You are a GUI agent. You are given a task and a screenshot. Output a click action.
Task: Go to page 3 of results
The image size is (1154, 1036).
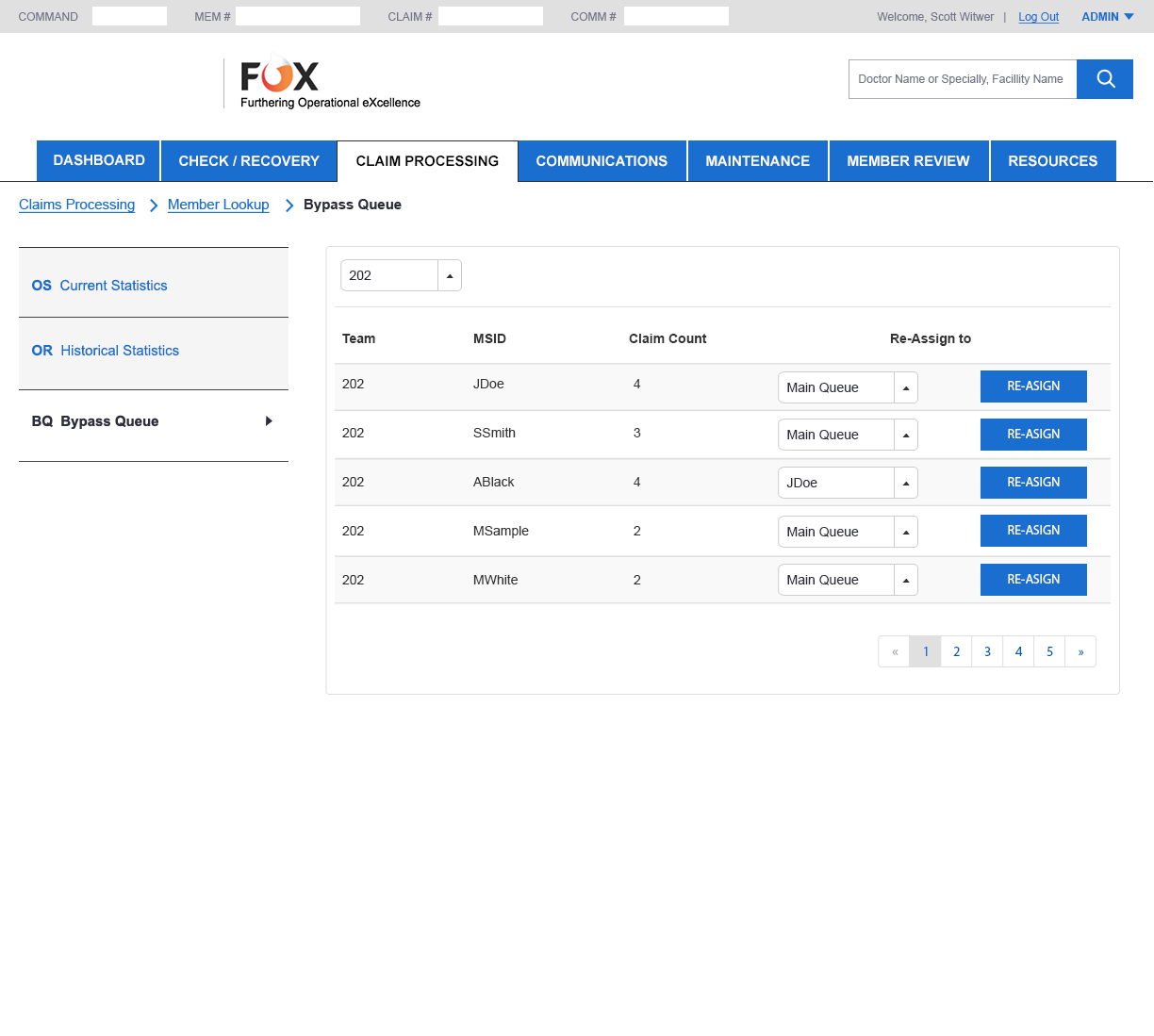click(x=987, y=651)
